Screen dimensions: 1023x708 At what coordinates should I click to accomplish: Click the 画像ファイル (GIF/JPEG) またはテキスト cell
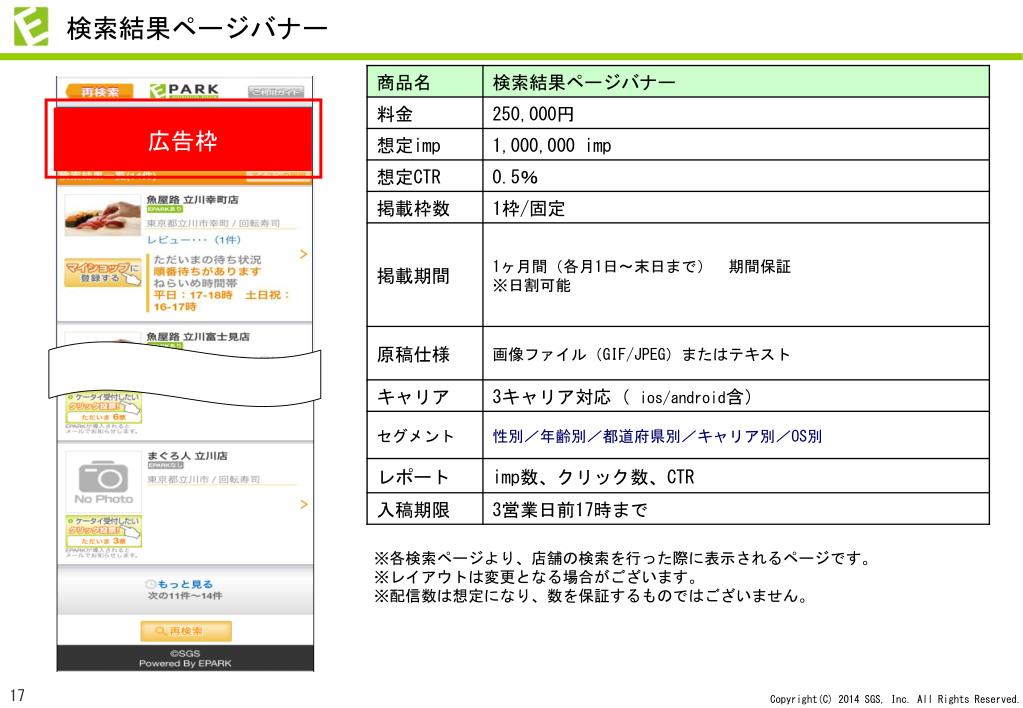pyautogui.click(x=736, y=354)
